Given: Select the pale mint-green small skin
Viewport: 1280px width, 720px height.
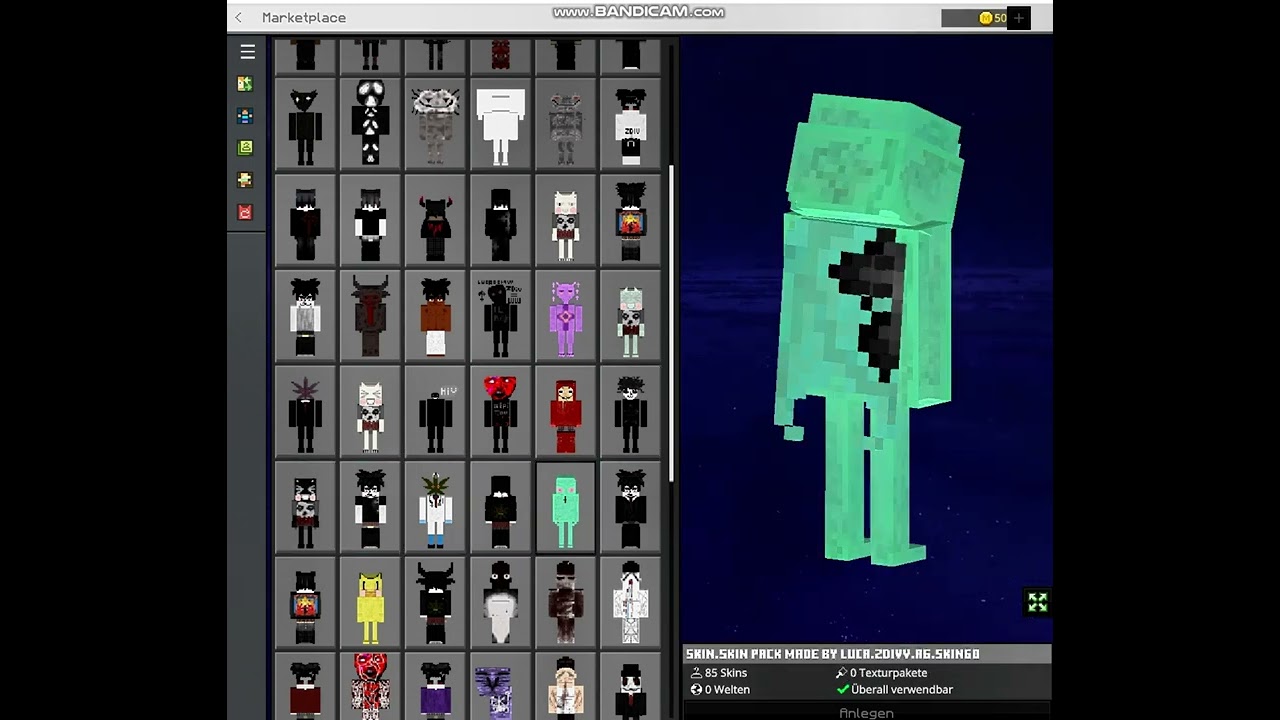Looking at the screenshot, I should tap(630, 316).
